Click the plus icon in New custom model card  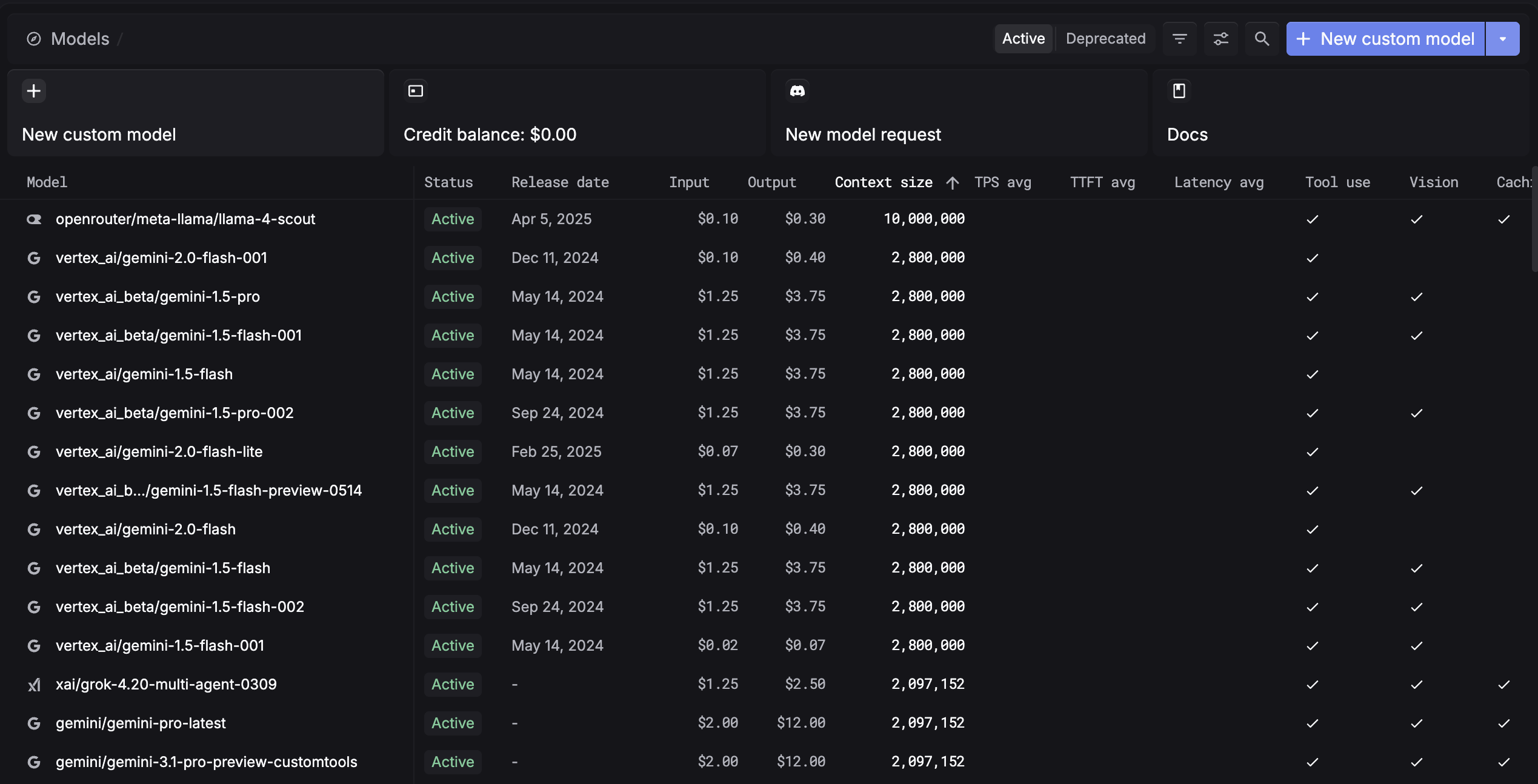click(34, 91)
